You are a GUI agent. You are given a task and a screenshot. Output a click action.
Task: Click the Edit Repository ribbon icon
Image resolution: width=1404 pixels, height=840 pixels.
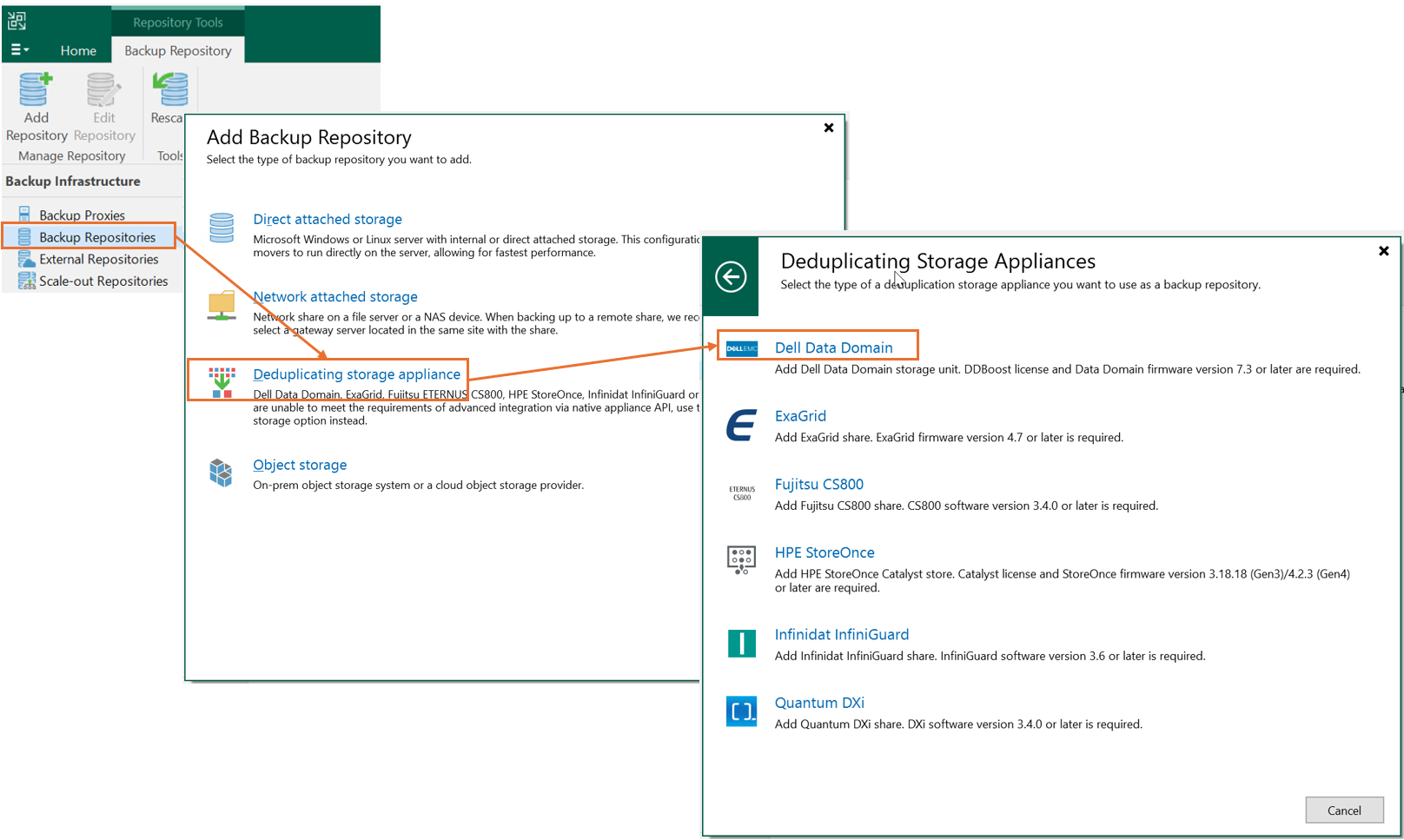[x=103, y=90]
